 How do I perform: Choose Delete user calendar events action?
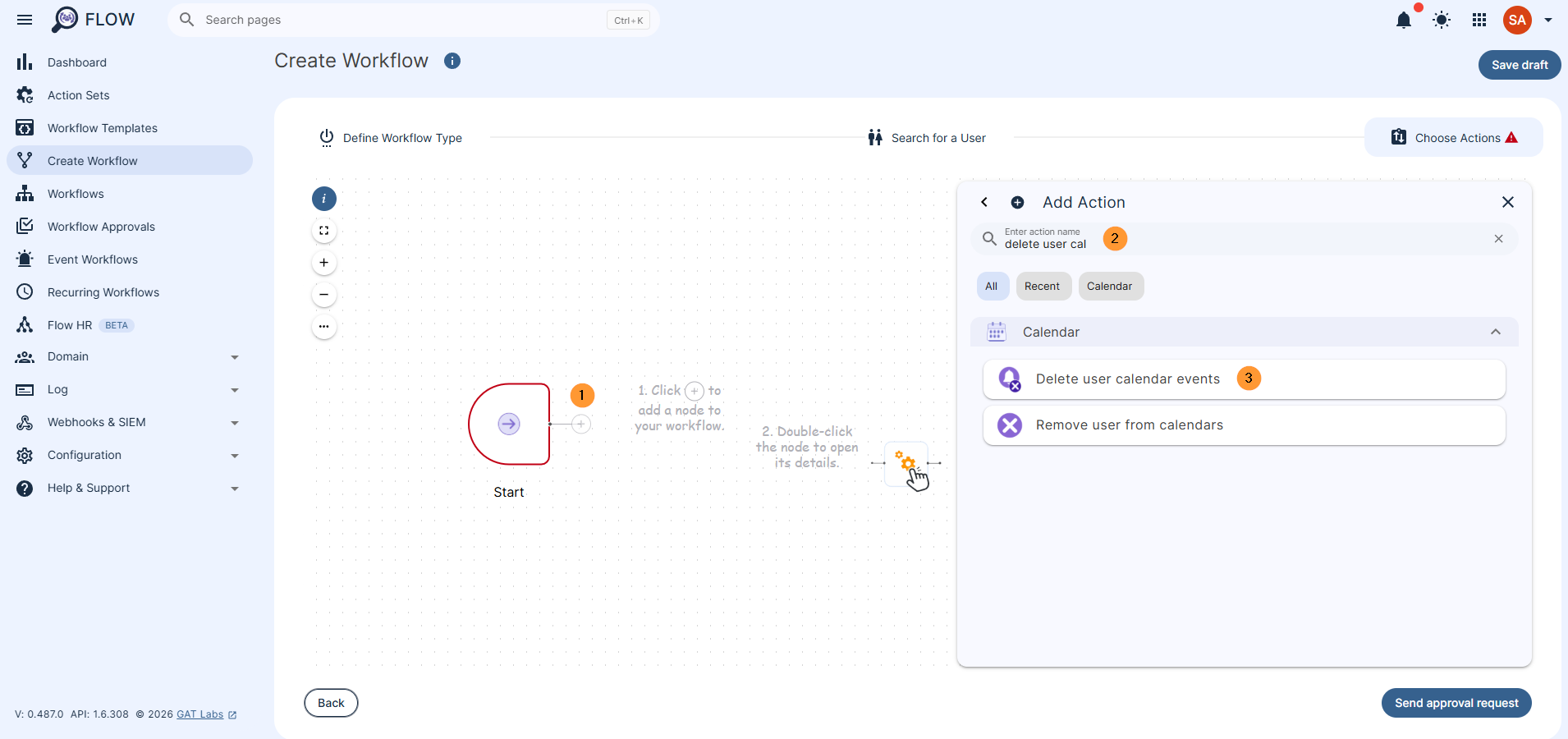(1245, 379)
